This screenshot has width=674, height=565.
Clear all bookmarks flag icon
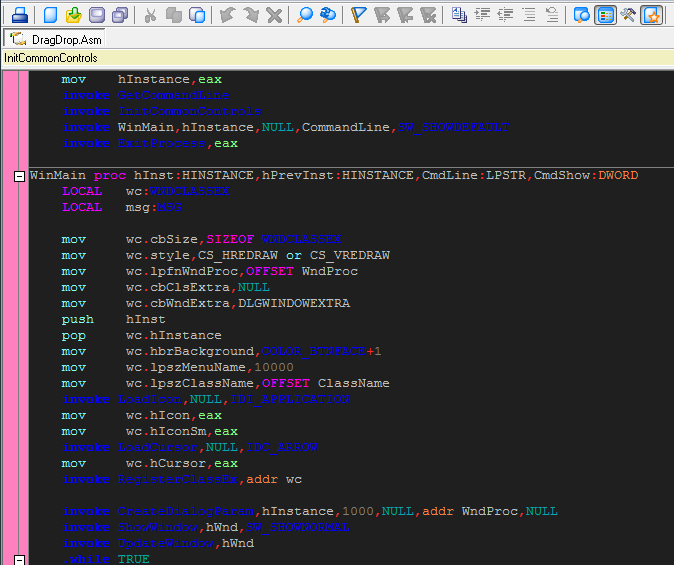point(428,15)
